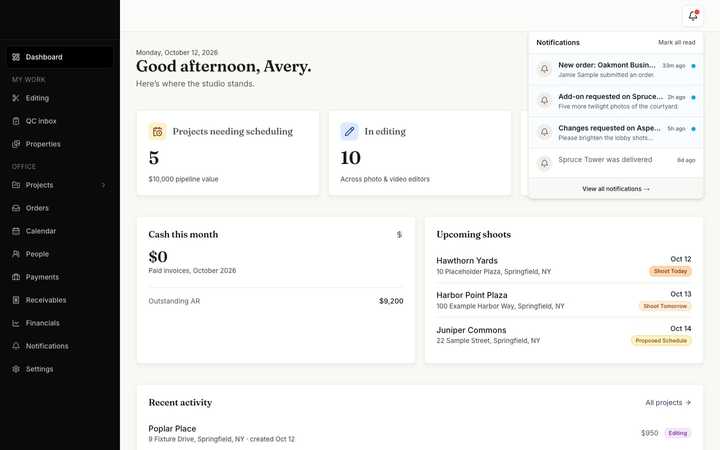This screenshot has width=720, height=450.
Task: Open Payments in the sidebar
Action: (x=60, y=277)
